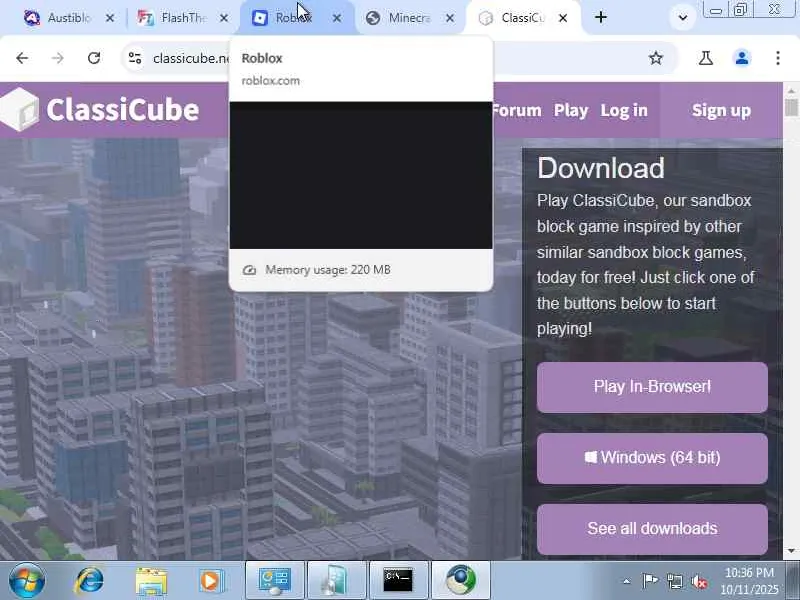800x600 pixels.
Task: Click See all downloads button
Action: click(x=652, y=529)
